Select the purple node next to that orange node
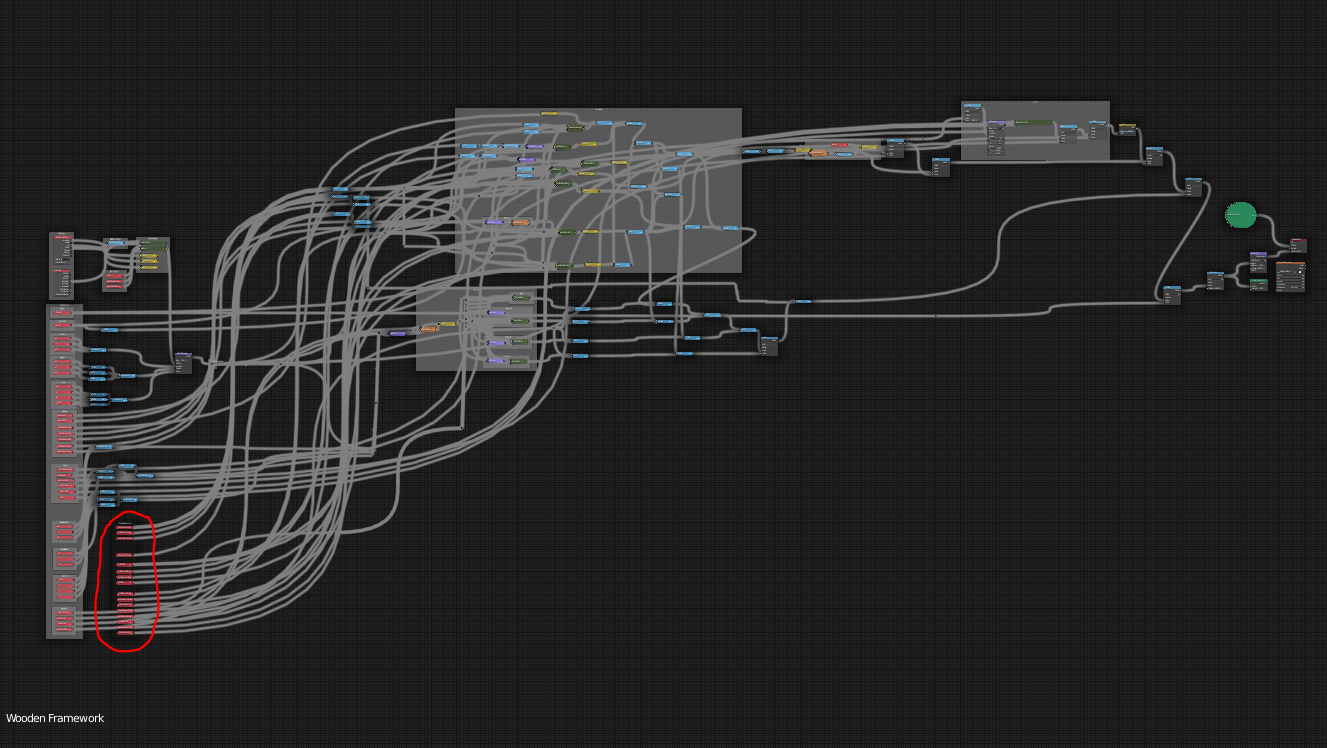 click(x=397, y=333)
